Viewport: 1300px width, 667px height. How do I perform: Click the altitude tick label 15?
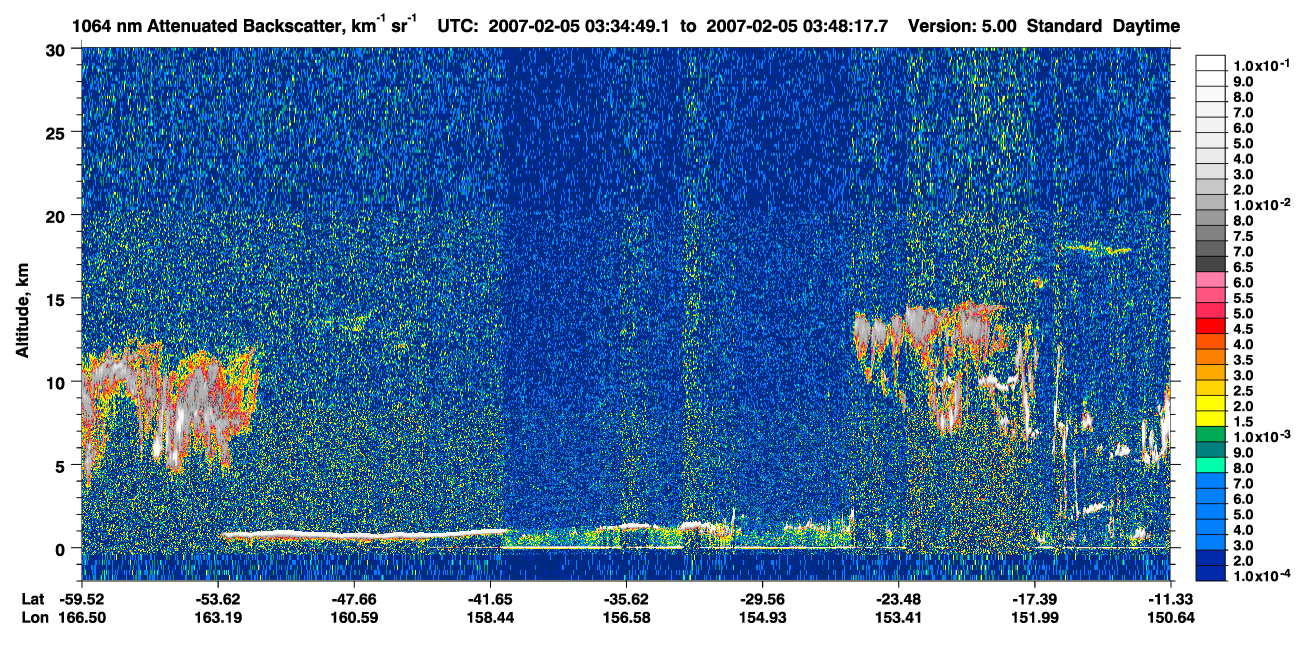59,298
